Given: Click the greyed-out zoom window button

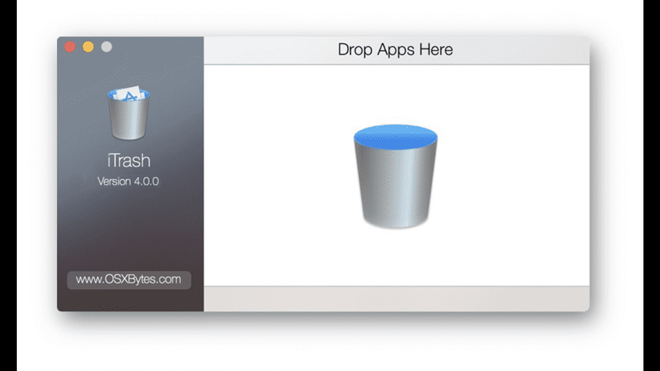Looking at the screenshot, I should (106, 47).
